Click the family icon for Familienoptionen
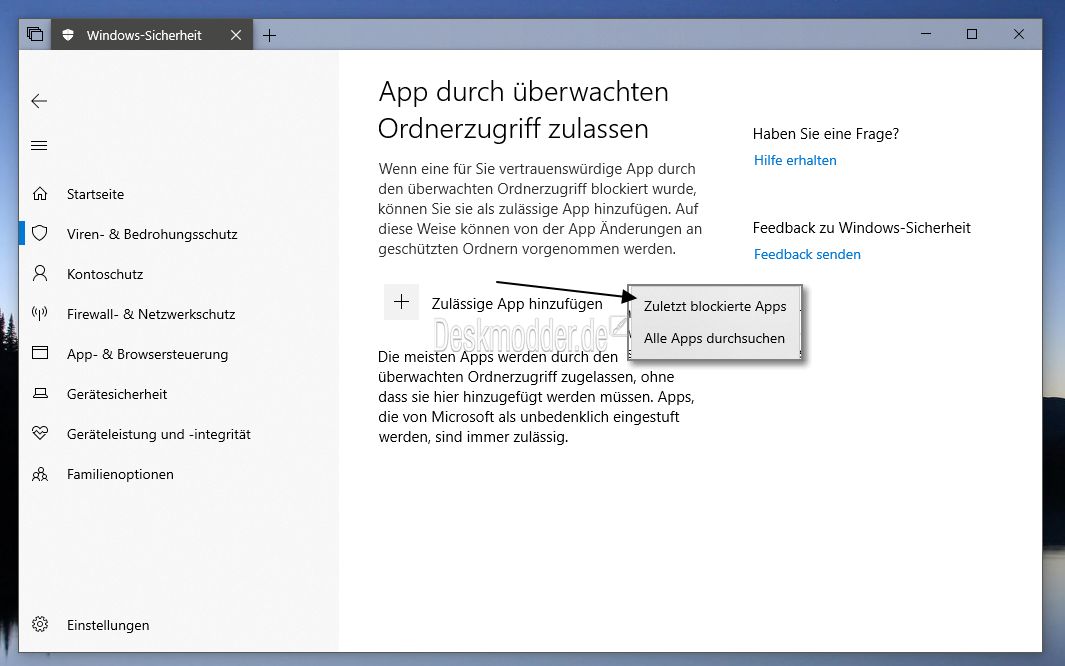Viewport: 1065px width, 666px height. pos(40,474)
